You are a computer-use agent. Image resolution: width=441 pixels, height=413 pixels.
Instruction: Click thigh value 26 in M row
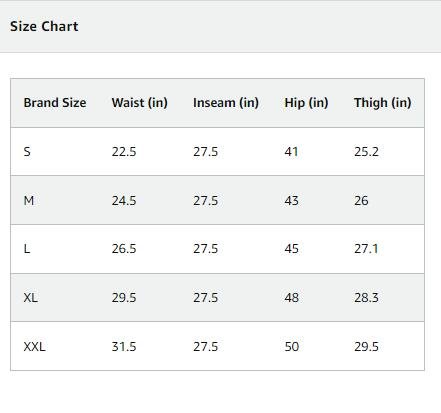click(x=361, y=201)
